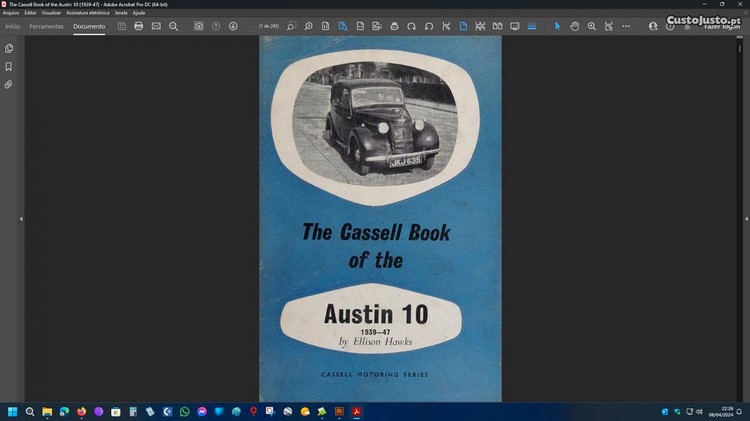Open page thumbnails panel in sidebar
Image resolution: width=750 pixels, height=421 pixels.
9,48
